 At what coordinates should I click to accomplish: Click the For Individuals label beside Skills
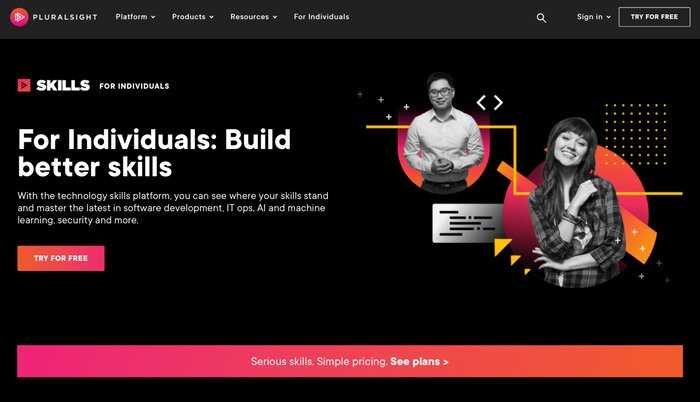[134, 86]
